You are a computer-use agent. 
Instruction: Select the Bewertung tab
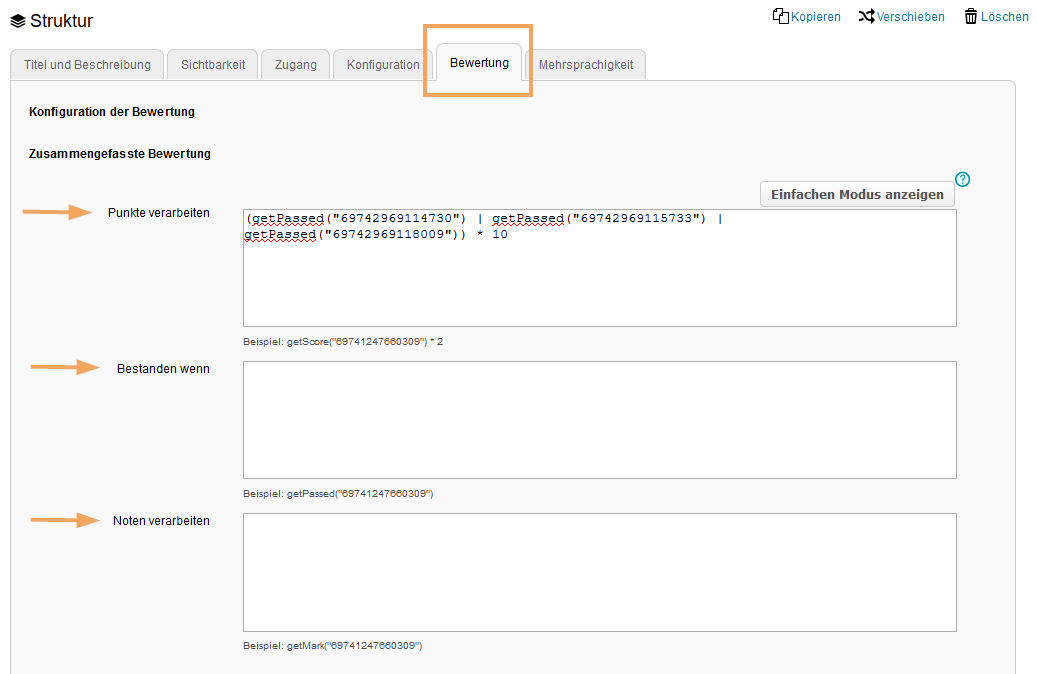tap(479, 63)
